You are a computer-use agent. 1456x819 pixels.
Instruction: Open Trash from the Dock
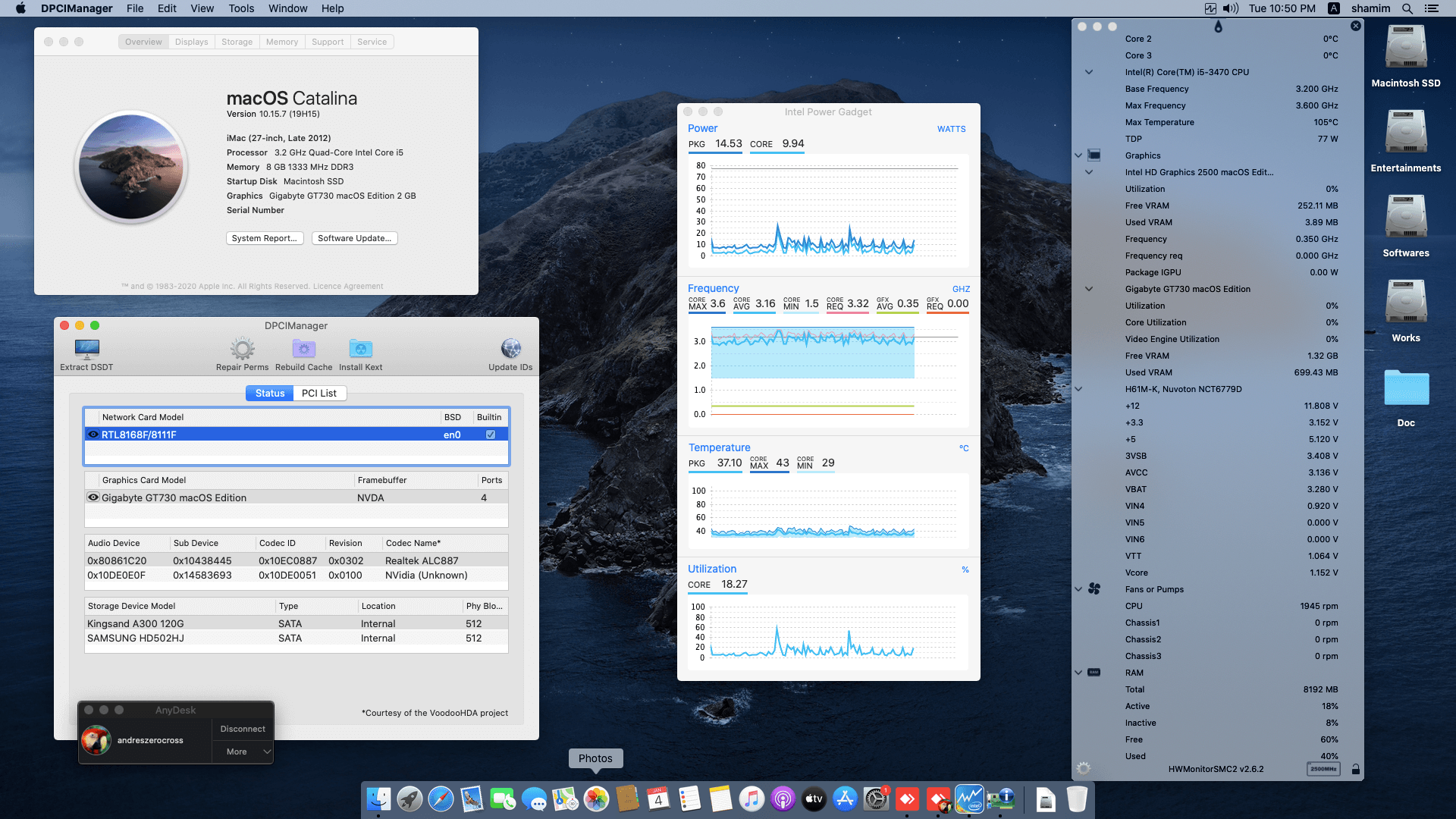[1077, 799]
